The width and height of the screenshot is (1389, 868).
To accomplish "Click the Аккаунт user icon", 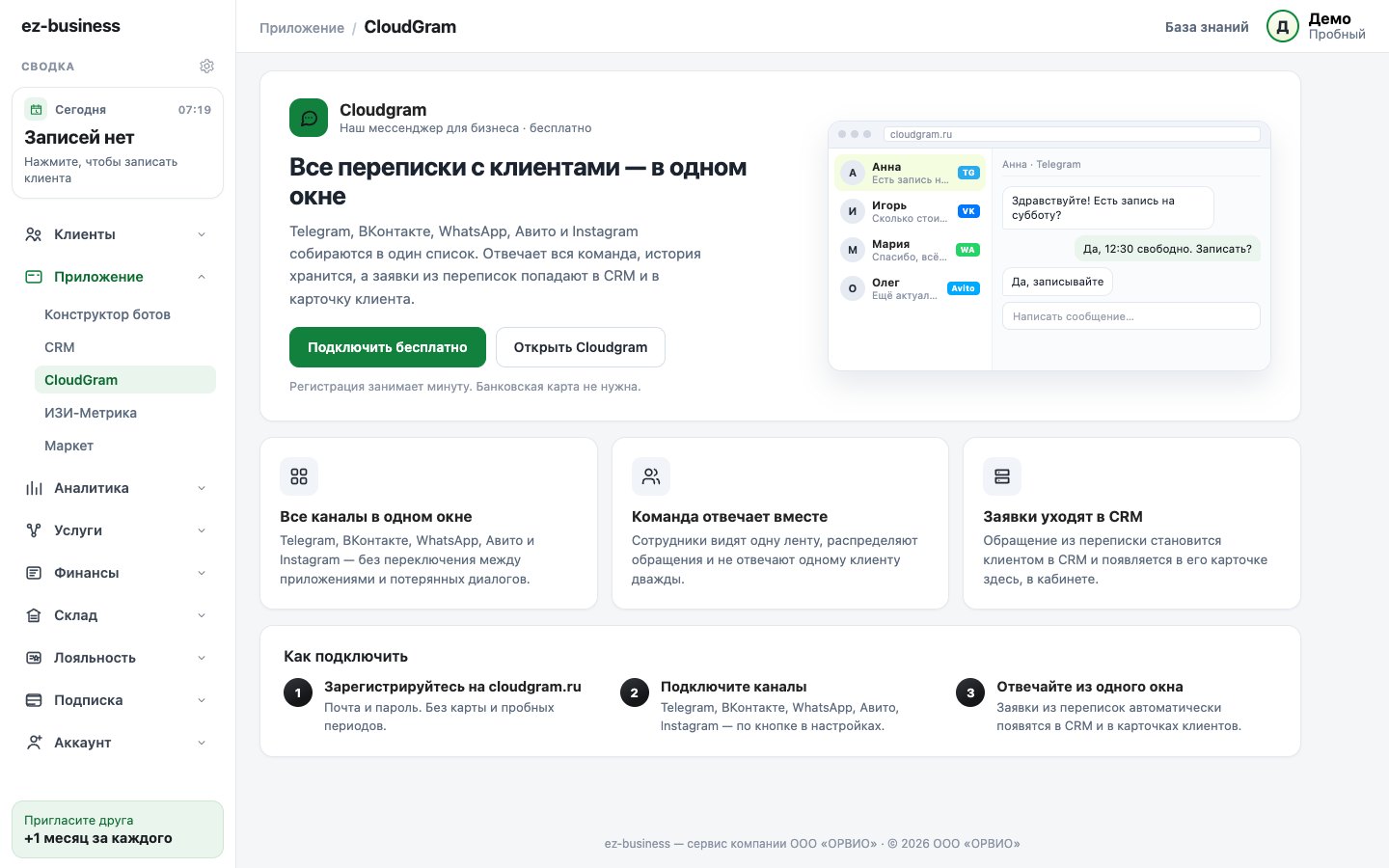I will click(34, 743).
